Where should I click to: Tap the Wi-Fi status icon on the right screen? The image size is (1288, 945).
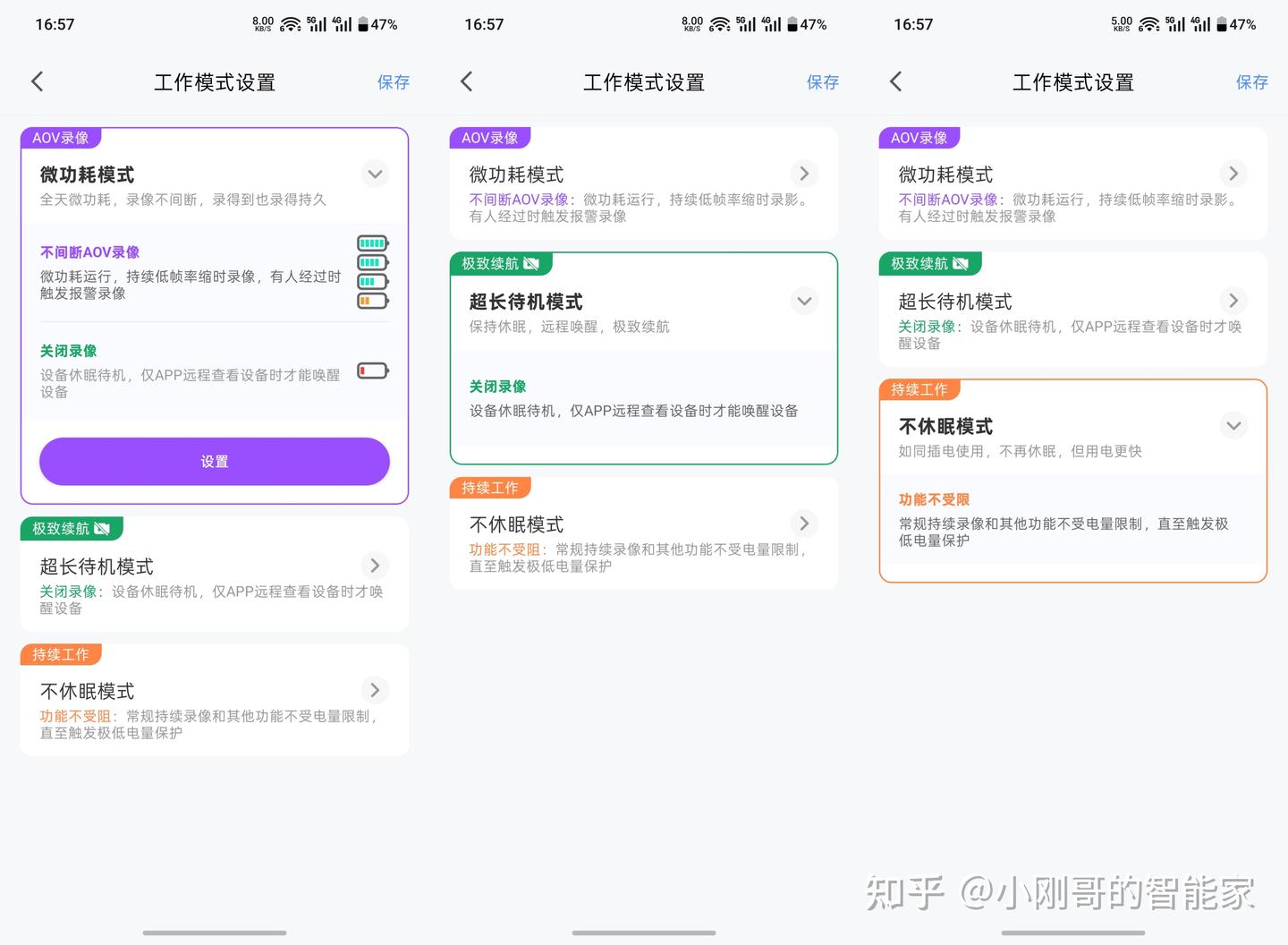coord(1149,24)
